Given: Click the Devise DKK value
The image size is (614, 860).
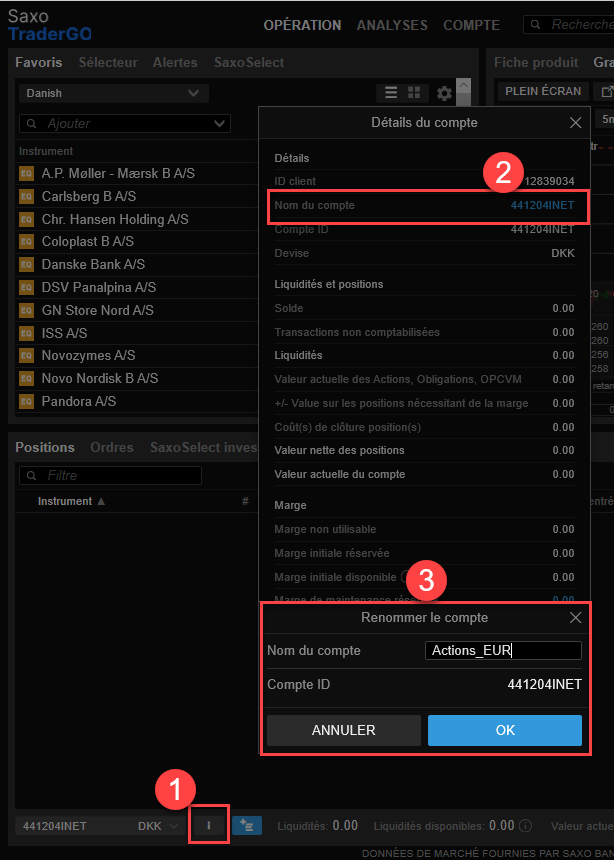Looking at the screenshot, I should (563, 253).
